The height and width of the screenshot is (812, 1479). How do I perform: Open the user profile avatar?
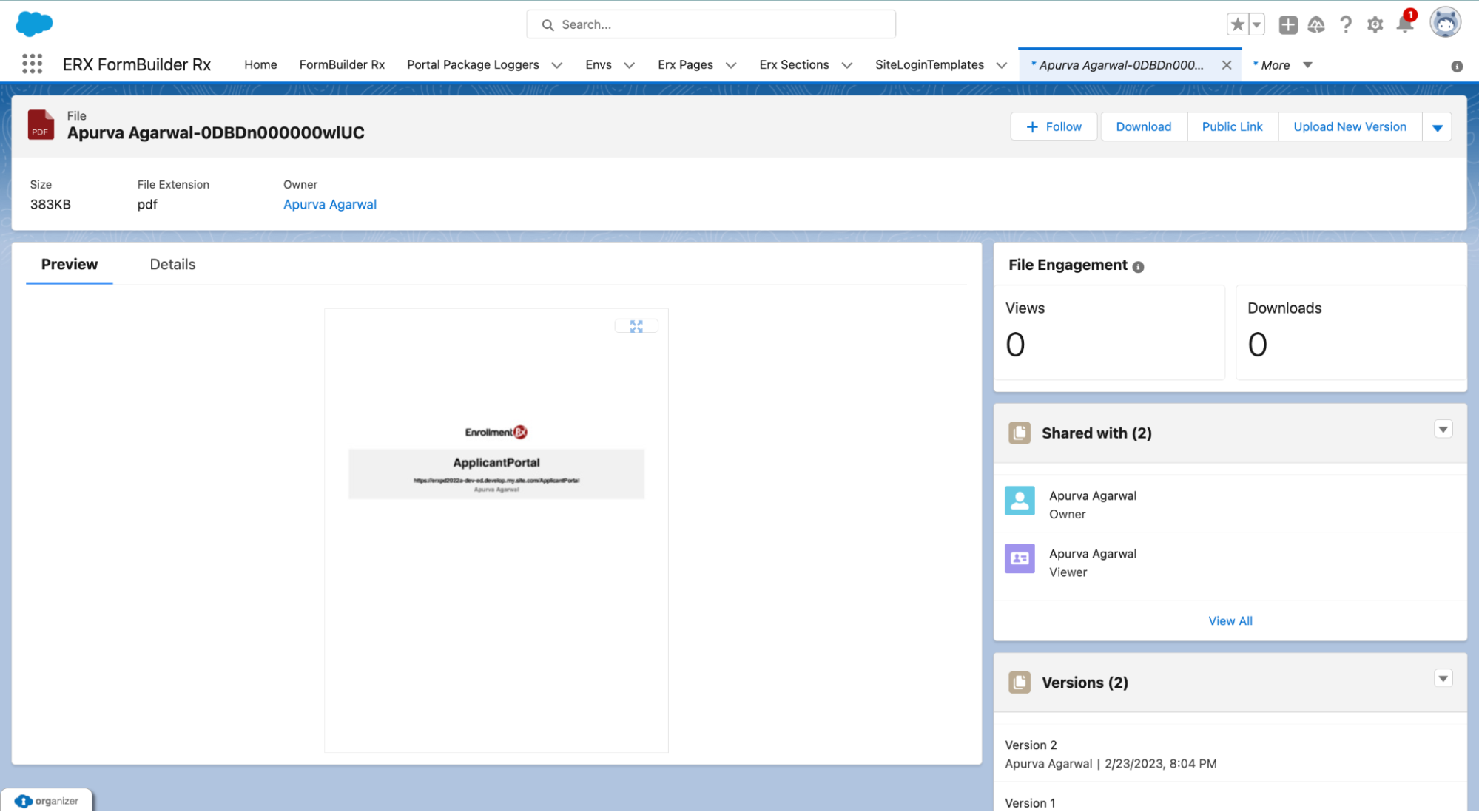tap(1444, 23)
